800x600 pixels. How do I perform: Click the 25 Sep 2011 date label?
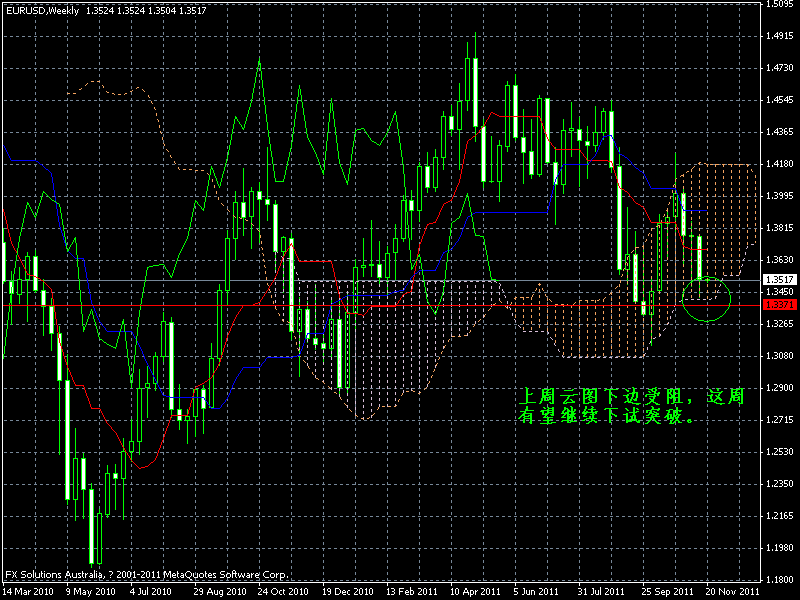coord(667,592)
